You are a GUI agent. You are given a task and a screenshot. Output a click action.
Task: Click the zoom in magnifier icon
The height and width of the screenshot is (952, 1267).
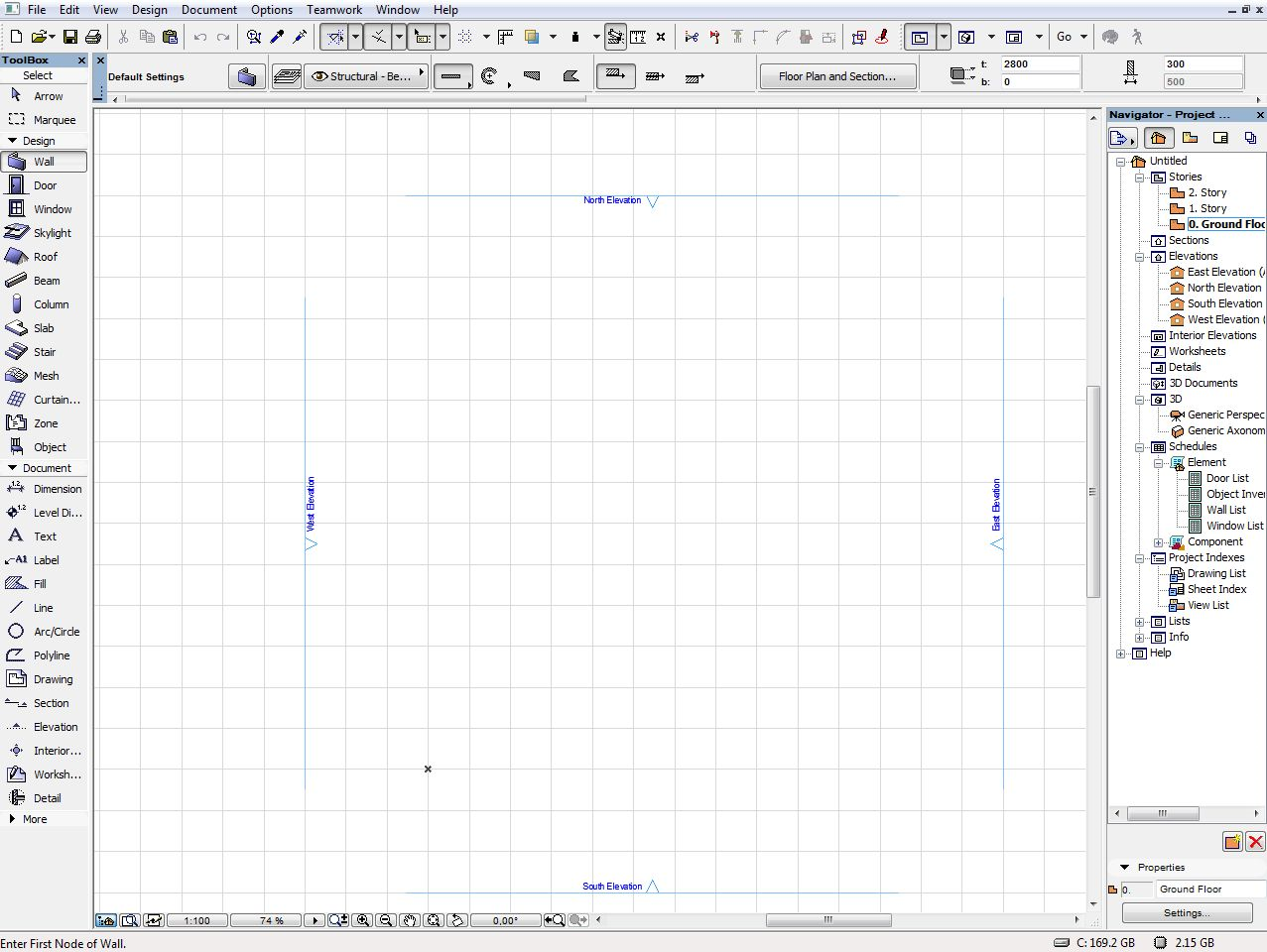tap(363, 920)
